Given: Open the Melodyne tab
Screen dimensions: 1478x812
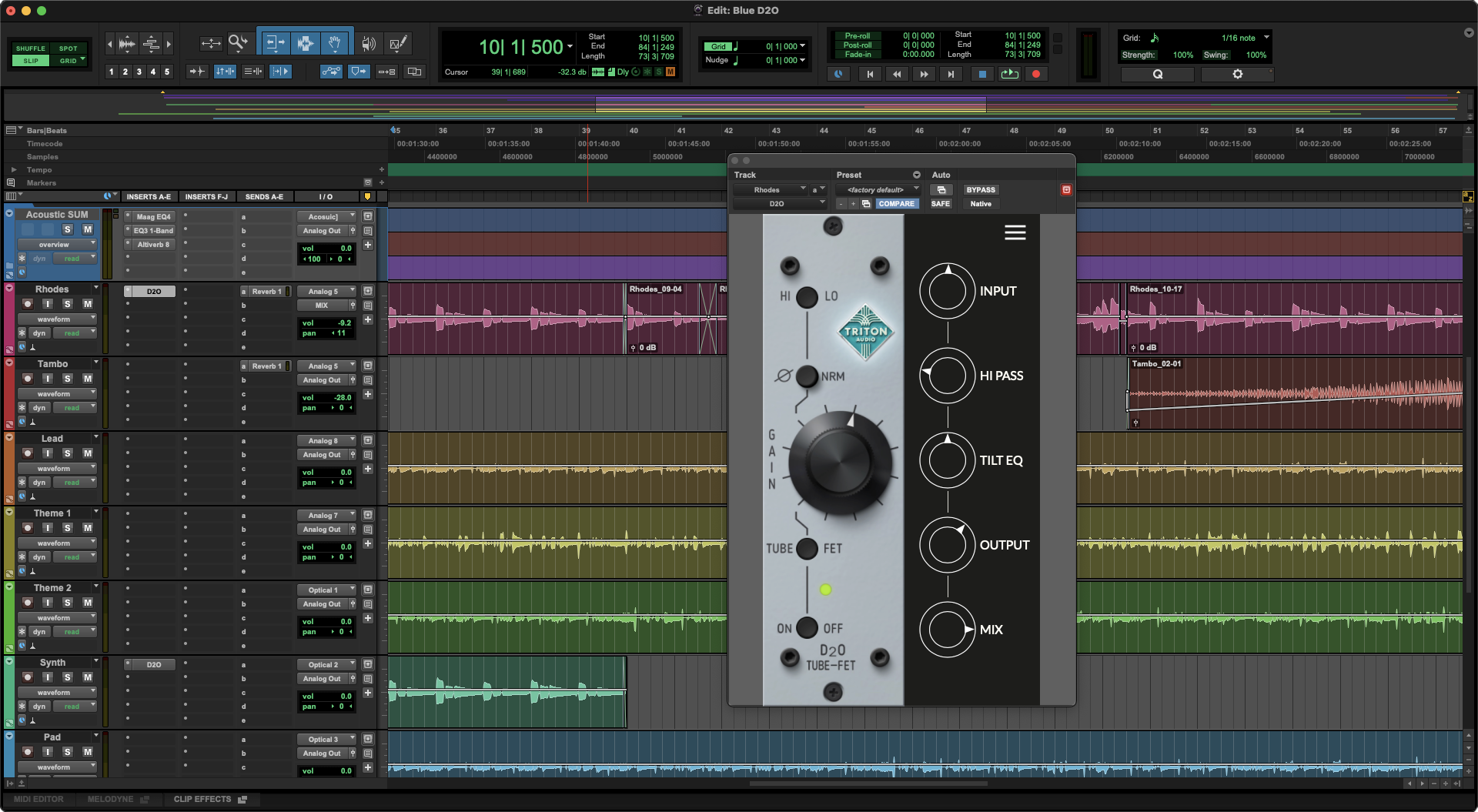Looking at the screenshot, I should tap(119, 800).
